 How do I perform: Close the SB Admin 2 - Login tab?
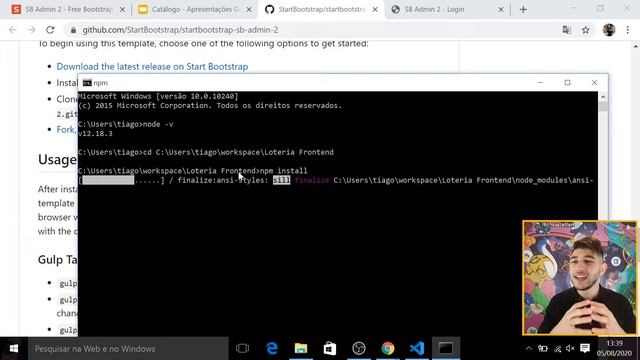(501, 9)
